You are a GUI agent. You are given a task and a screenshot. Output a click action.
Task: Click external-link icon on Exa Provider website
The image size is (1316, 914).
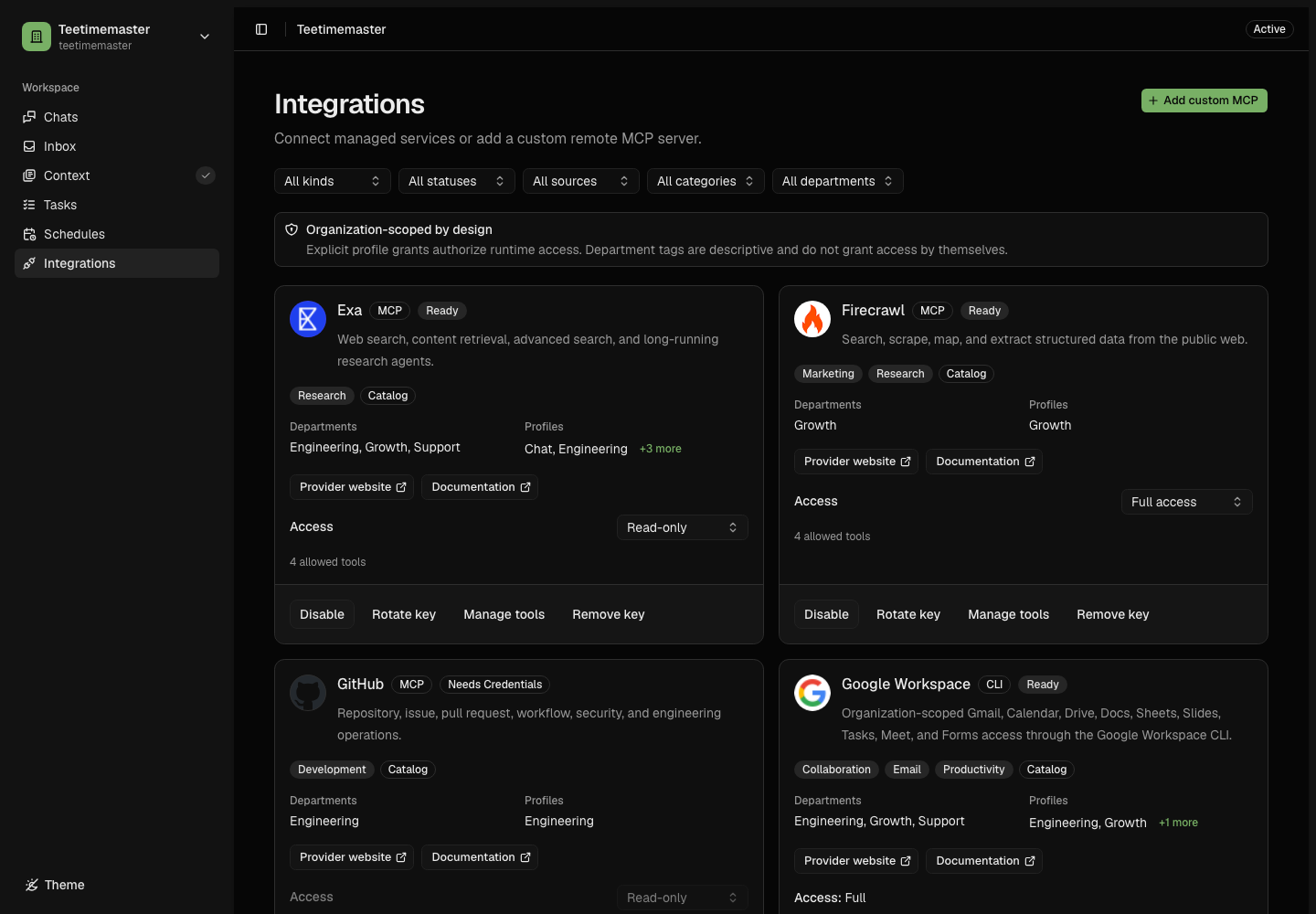coord(401,487)
